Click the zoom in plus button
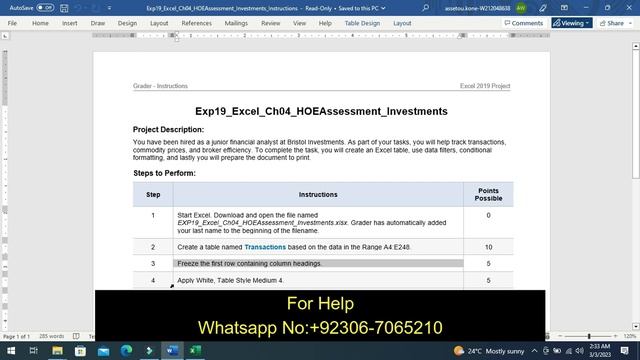Viewport: 640px width, 360px height. (x=615, y=336)
